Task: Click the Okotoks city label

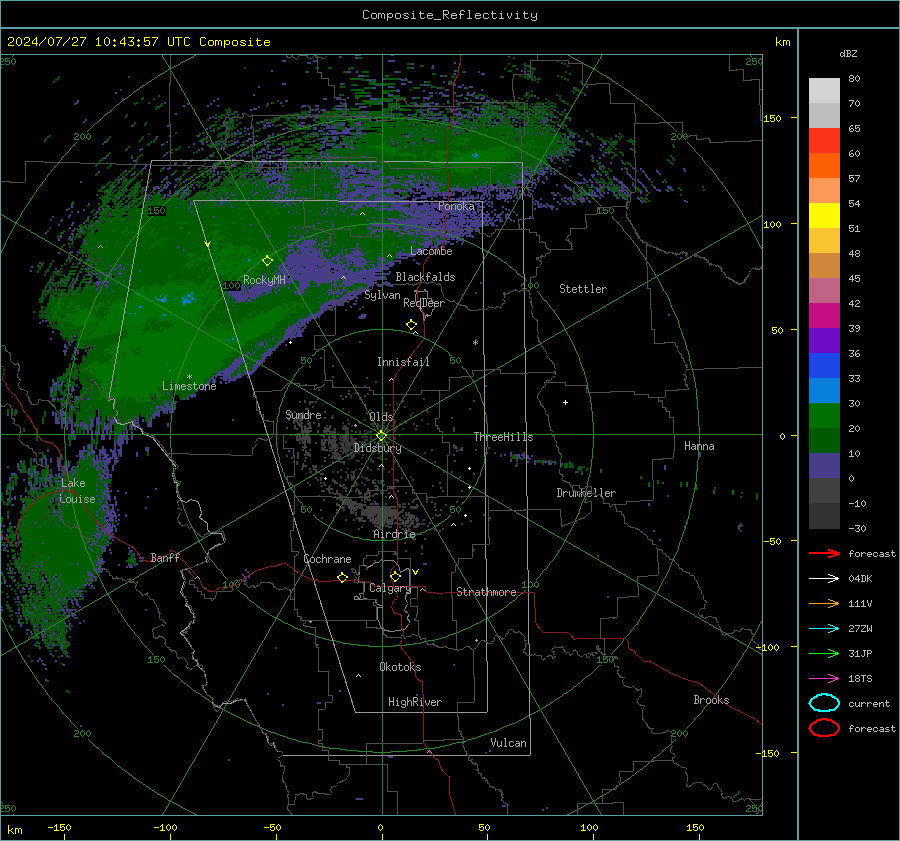Action: 400,667
